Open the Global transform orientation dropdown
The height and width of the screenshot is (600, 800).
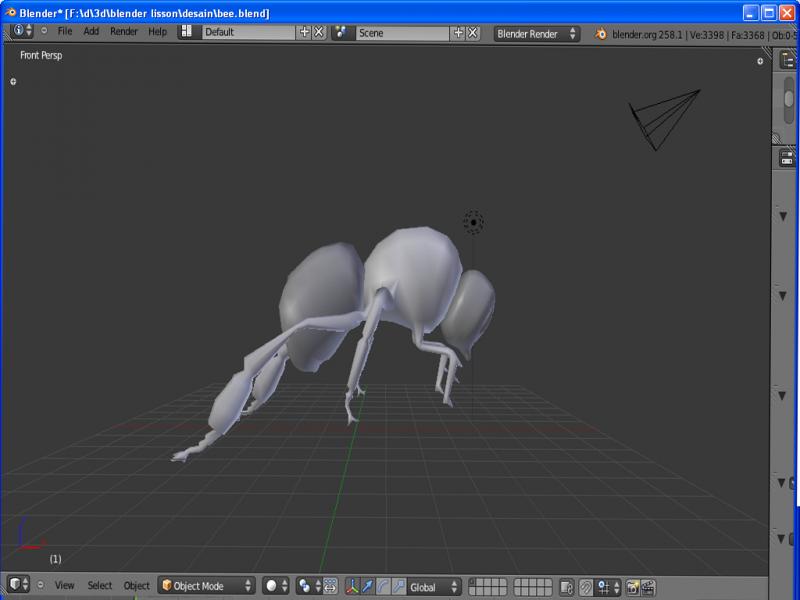point(434,587)
